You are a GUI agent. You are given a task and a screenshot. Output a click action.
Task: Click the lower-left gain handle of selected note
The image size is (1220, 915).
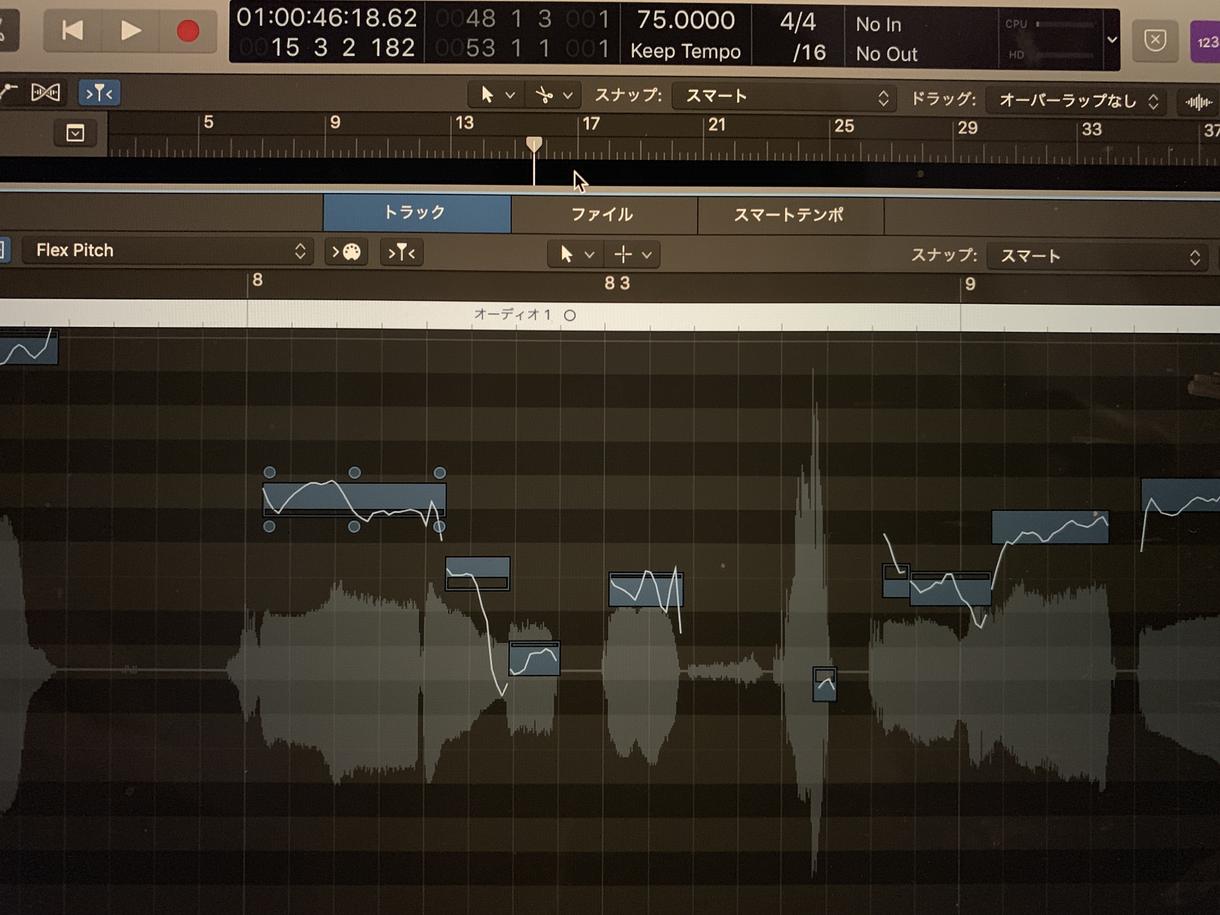point(269,526)
